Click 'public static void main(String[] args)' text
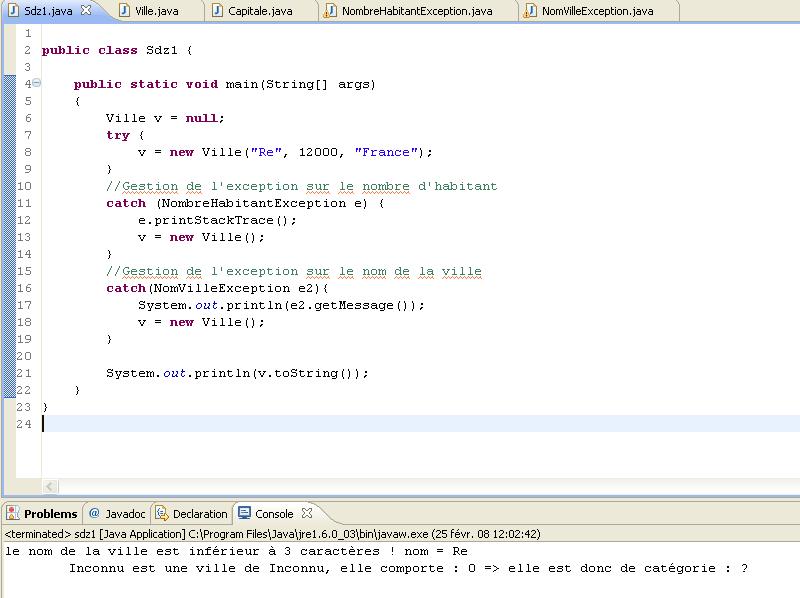Image resolution: width=800 pixels, height=598 pixels. 224,84
